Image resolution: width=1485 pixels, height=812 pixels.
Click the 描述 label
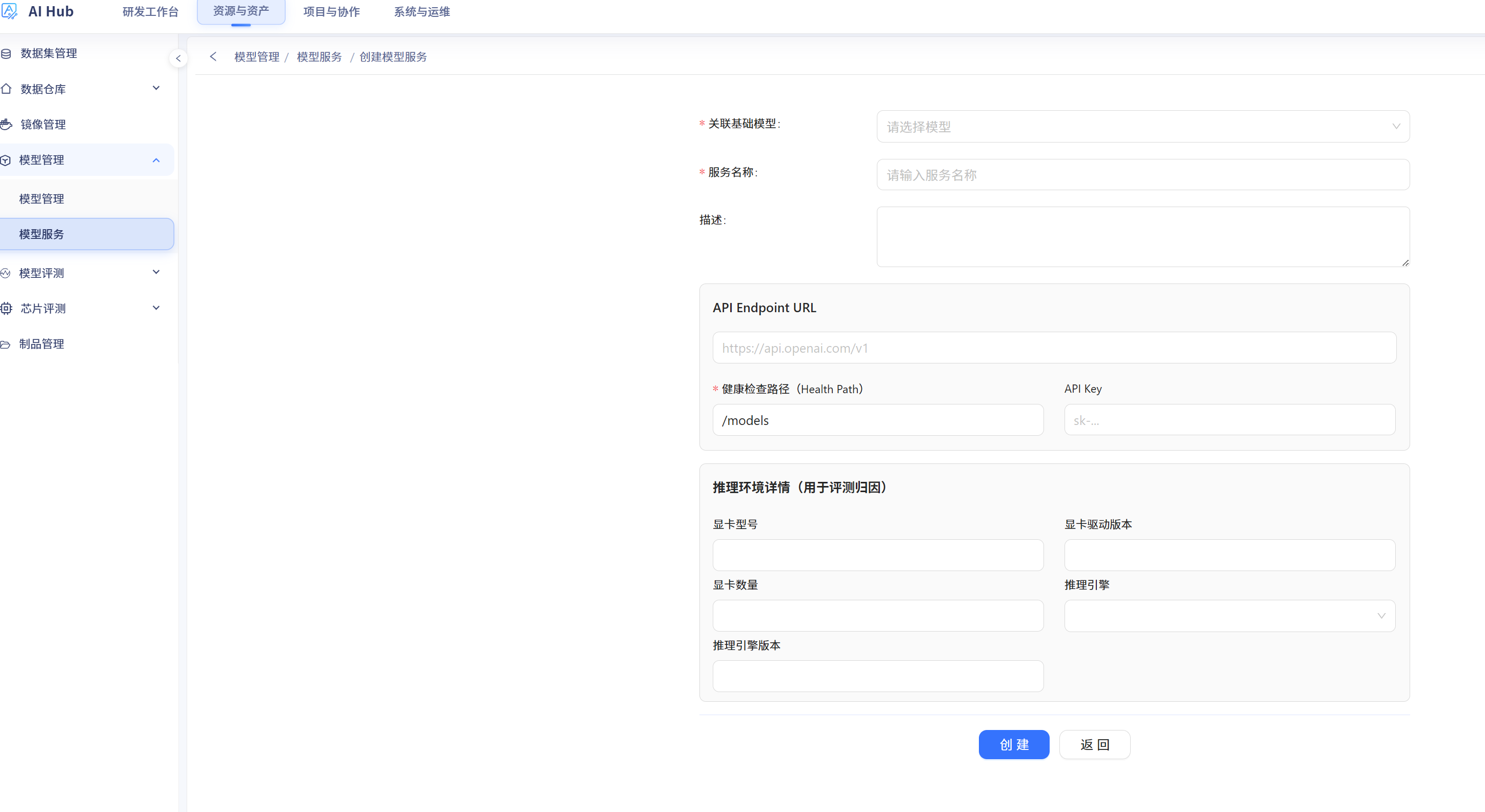(x=713, y=219)
